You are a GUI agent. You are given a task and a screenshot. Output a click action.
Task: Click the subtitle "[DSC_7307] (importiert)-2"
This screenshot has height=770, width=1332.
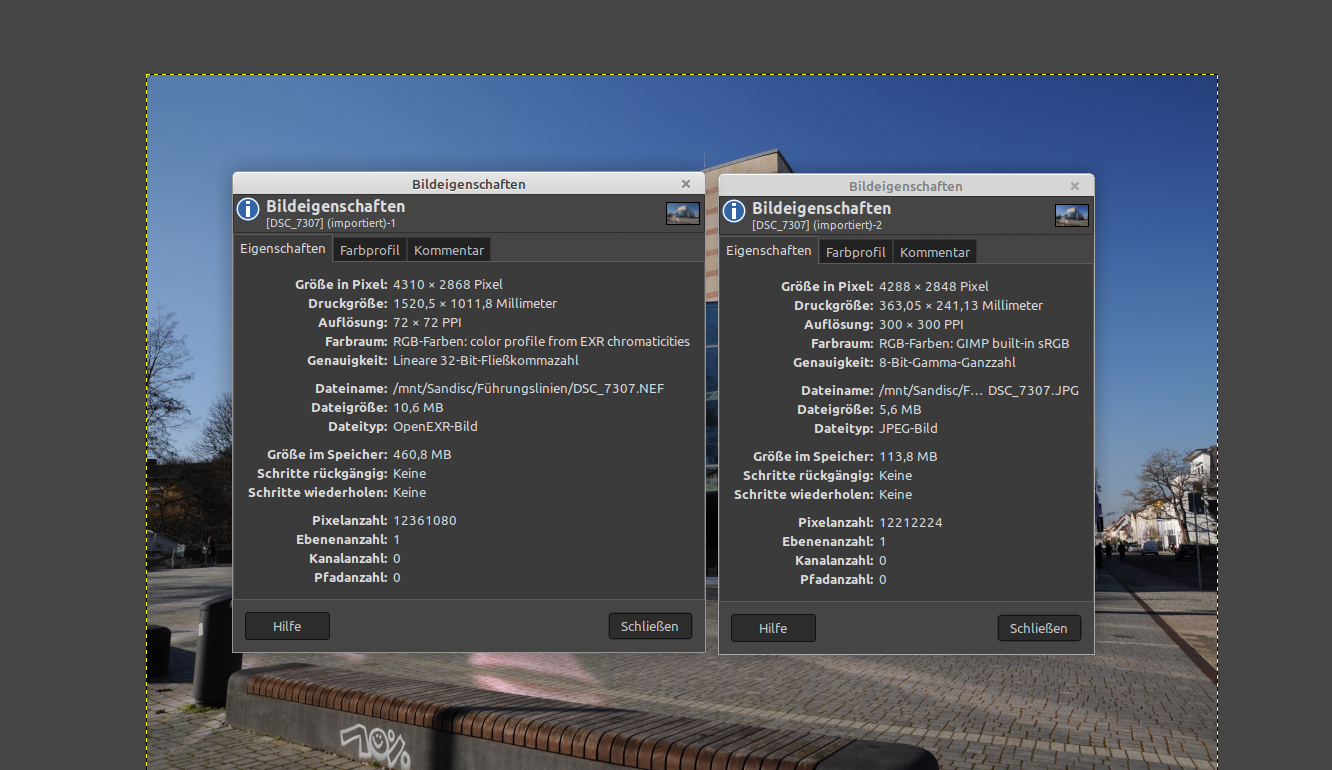point(817,225)
